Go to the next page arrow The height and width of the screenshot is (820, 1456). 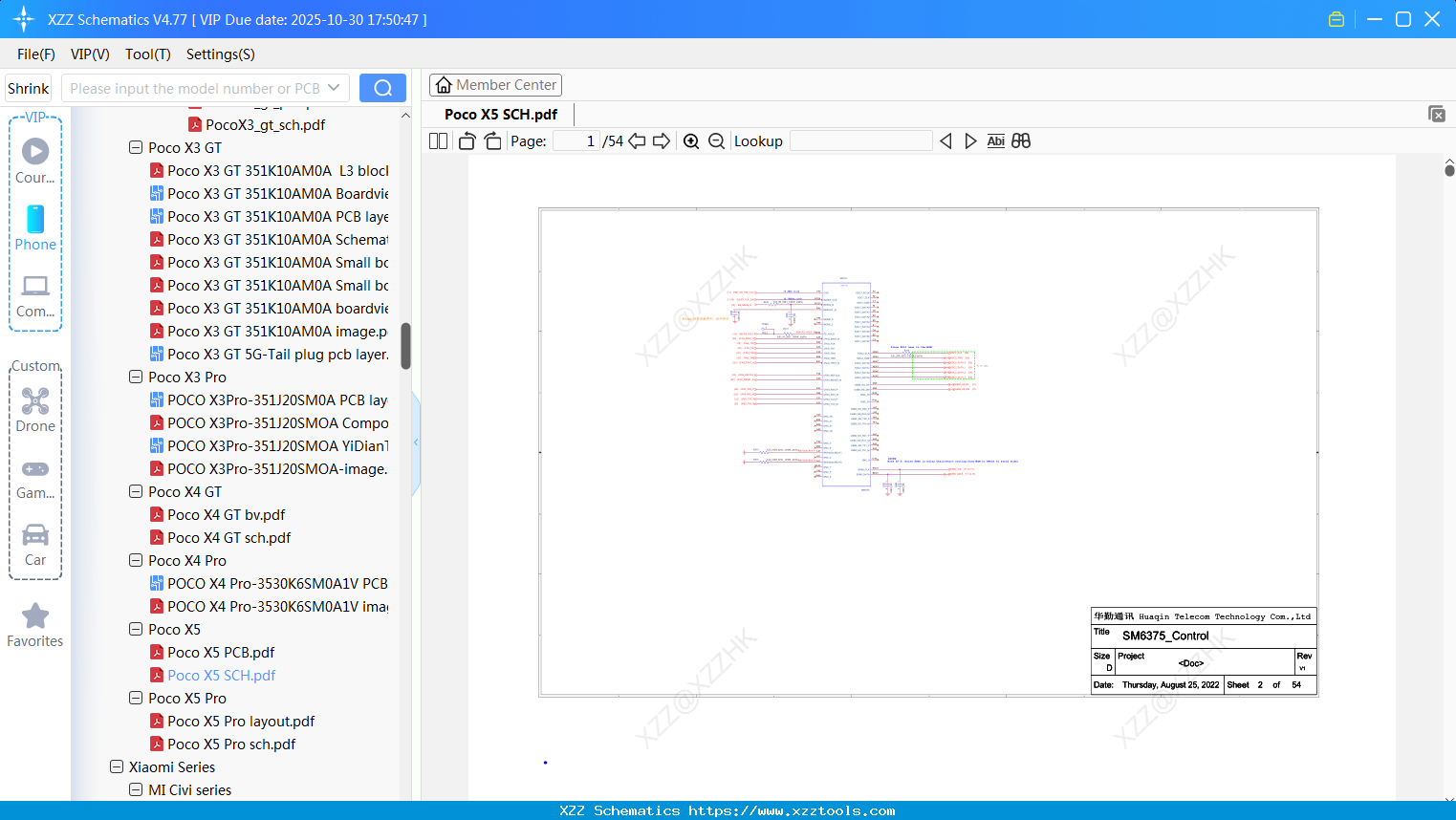point(662,141)
